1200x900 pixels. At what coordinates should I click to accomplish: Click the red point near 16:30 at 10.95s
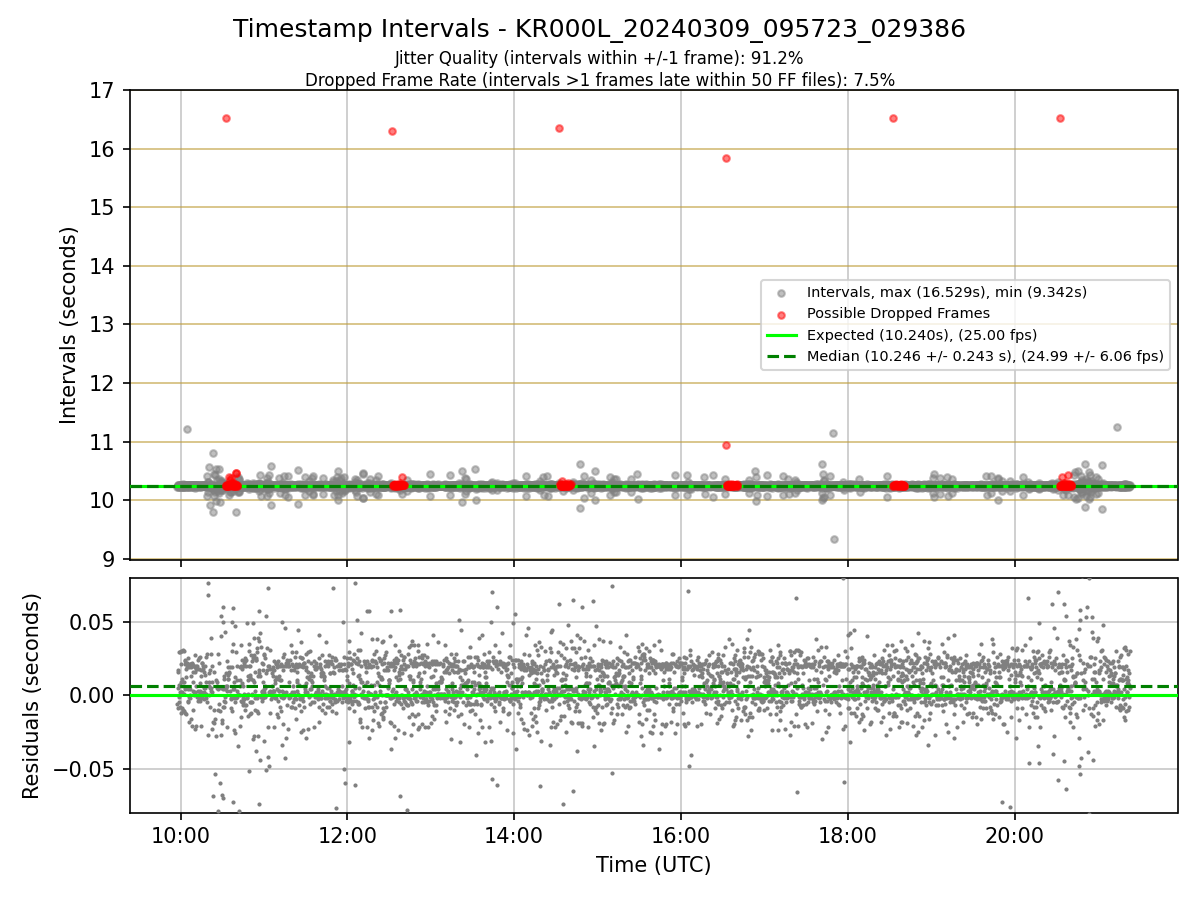(x=726, y=445)
